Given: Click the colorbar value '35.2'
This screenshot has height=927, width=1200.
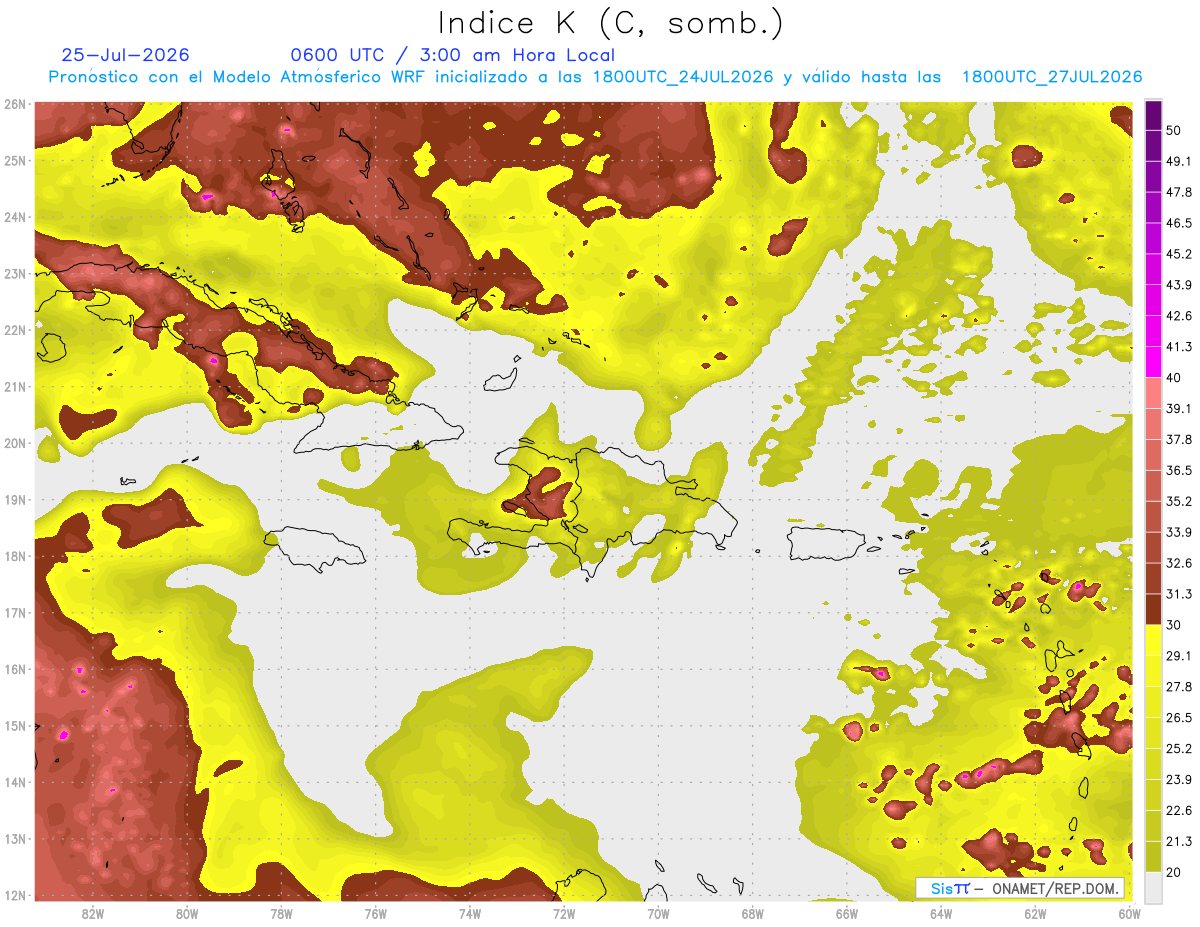Looking at the screenshot, I should click(x=1178, y=501).
